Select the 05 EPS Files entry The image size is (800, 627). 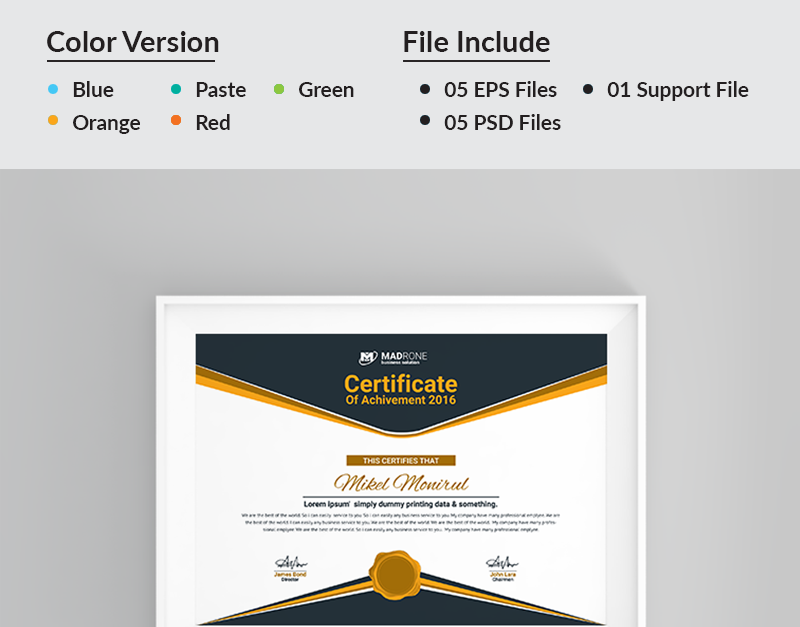pos(500,89)
